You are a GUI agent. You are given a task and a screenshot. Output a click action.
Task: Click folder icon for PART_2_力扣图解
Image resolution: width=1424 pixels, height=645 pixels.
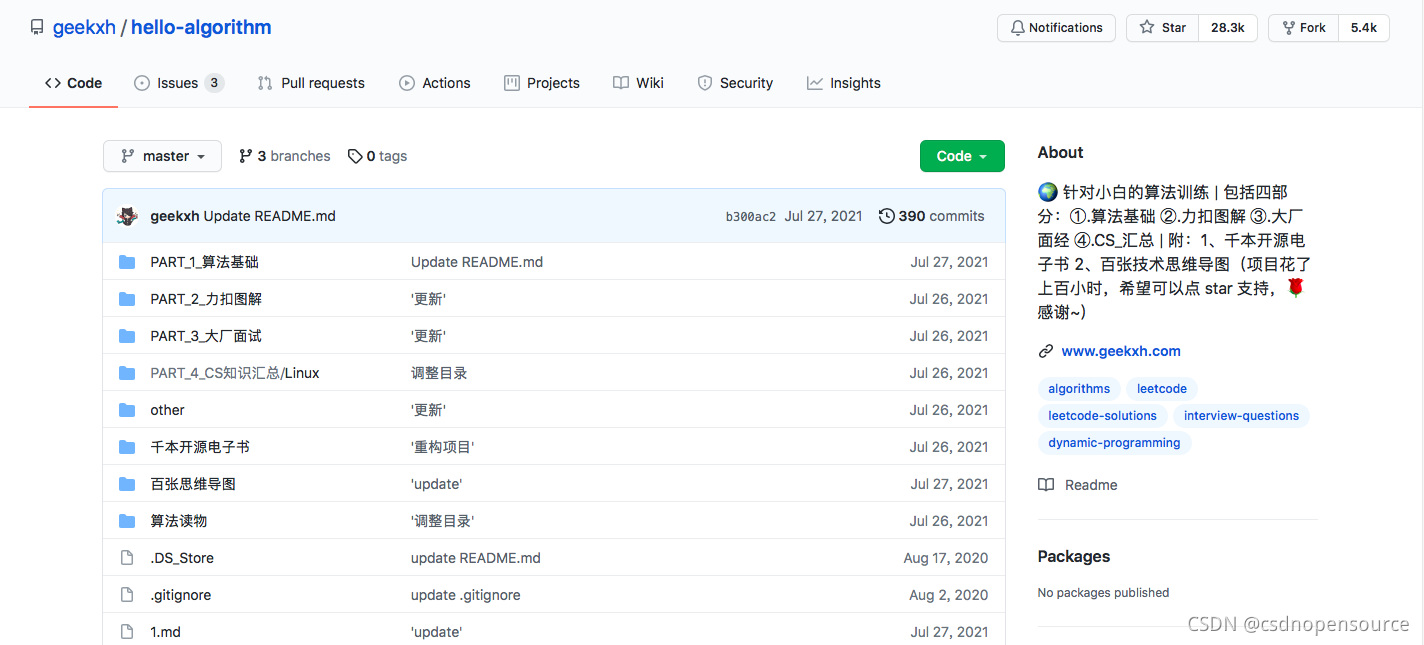pyautogui.click(x=127, y=299)
